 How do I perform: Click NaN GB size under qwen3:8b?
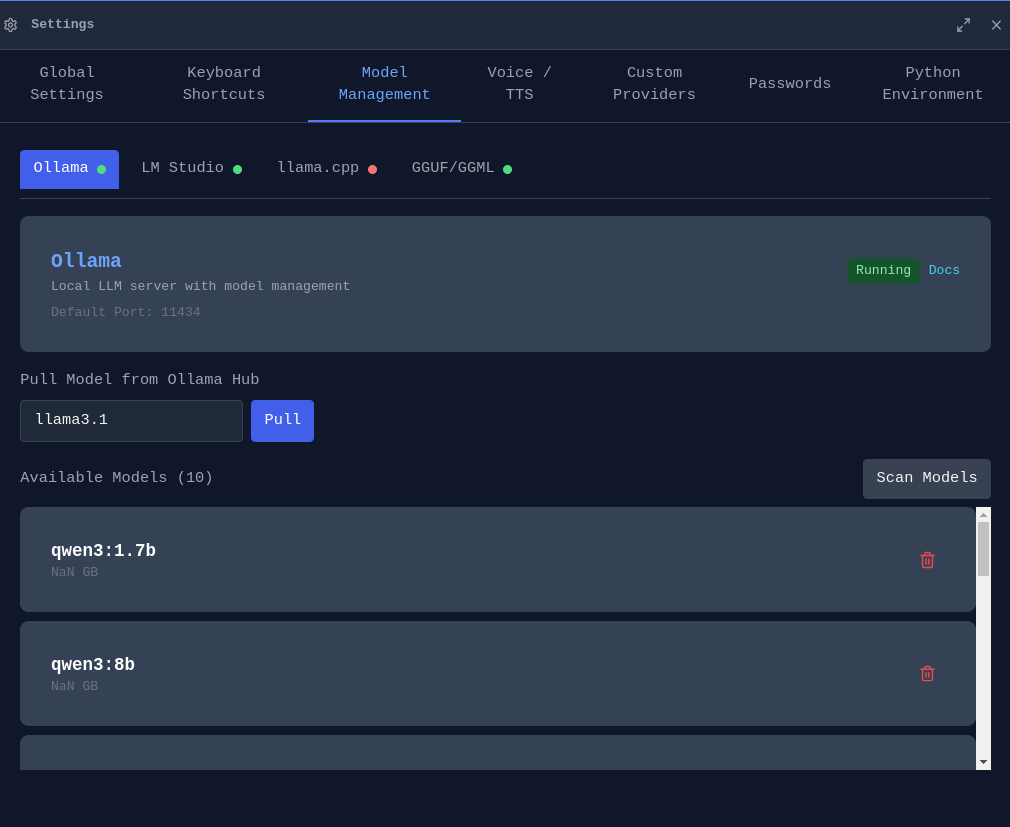75,686
